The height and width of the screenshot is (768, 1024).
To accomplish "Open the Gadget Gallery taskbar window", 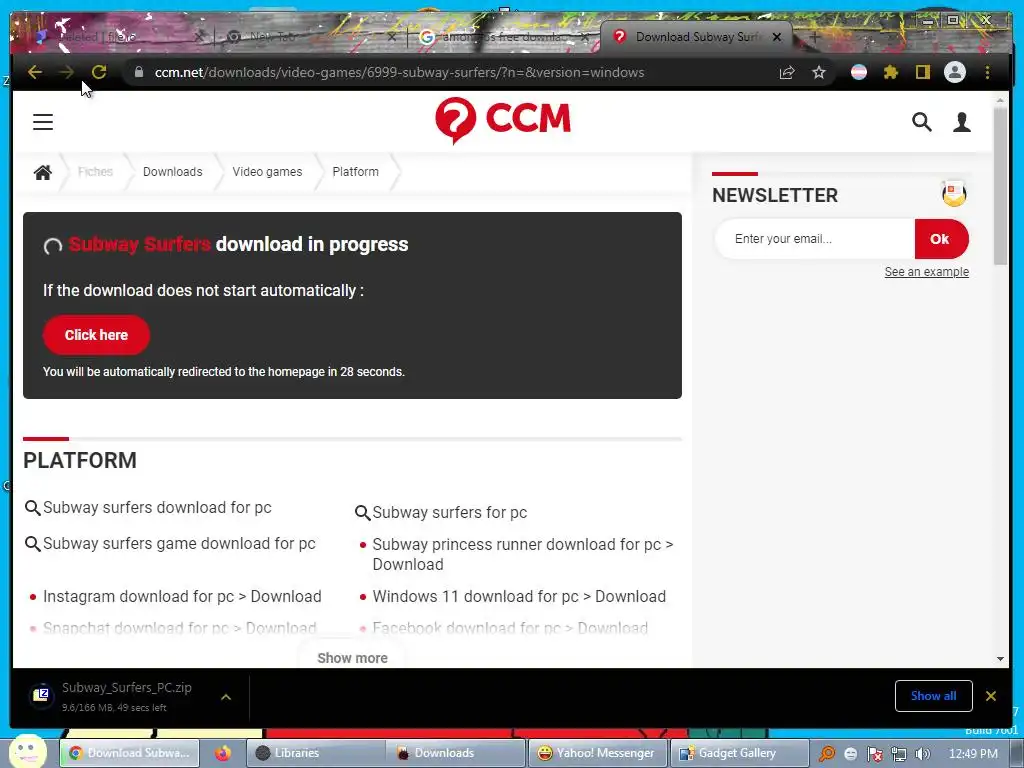I will click(x=739, y=753).
